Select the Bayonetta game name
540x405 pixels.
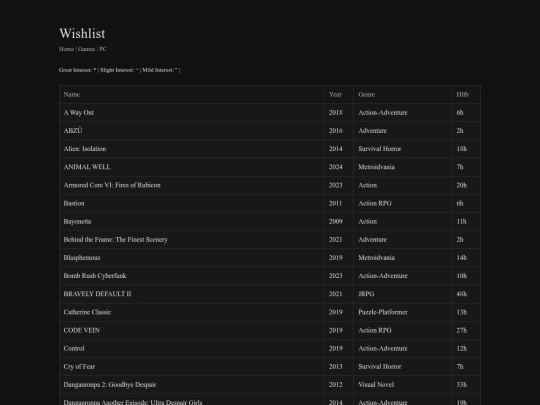[77, 221]
